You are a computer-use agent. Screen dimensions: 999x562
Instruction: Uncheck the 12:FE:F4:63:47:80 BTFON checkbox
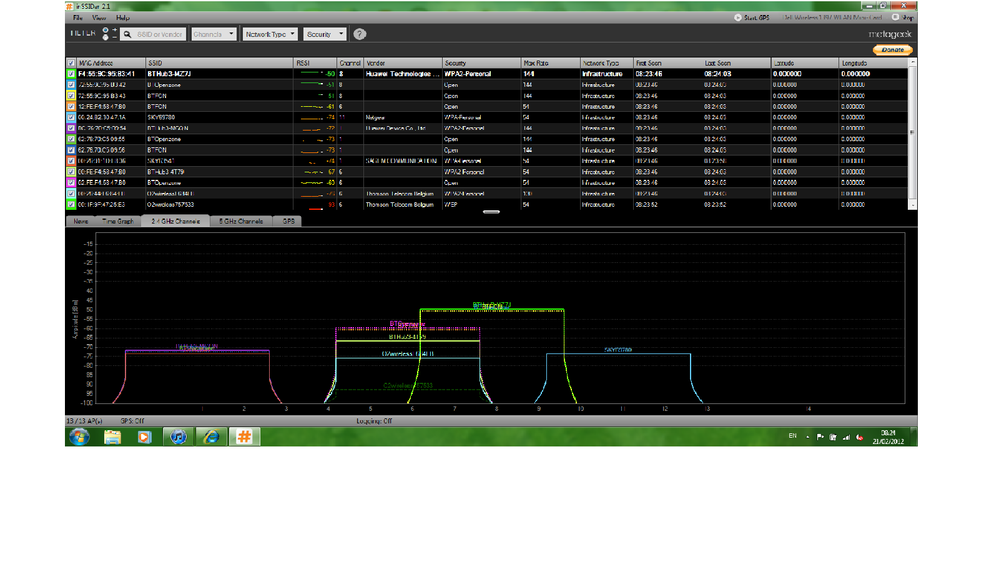(71, 106)
